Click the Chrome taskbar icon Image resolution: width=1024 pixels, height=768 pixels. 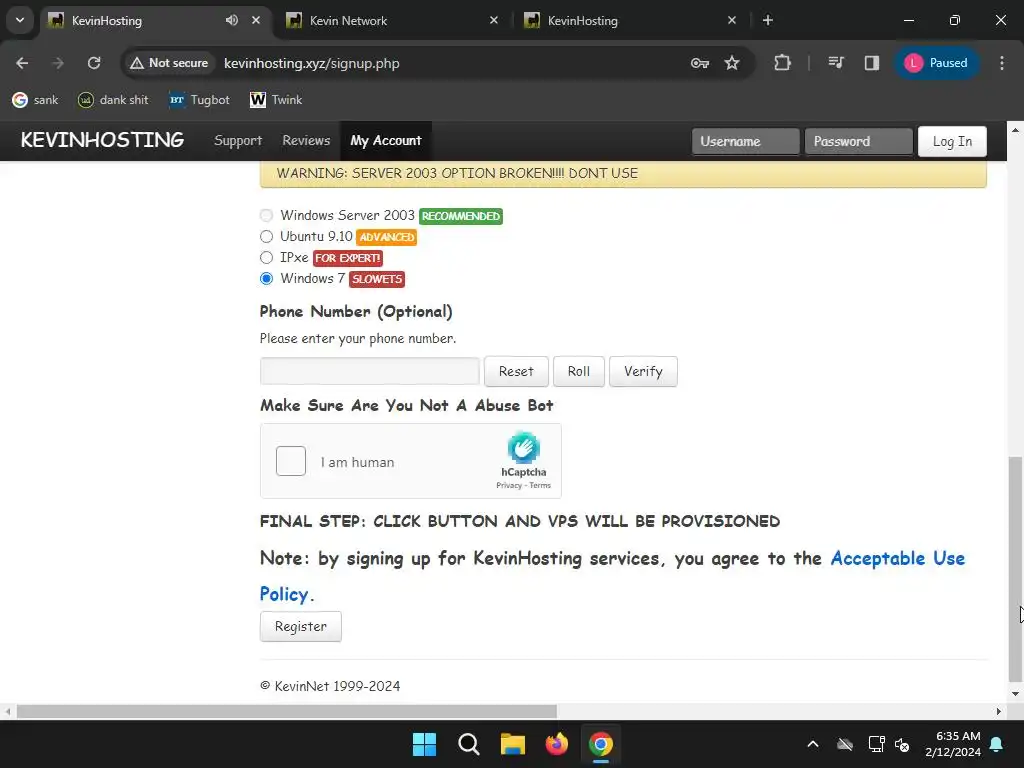[601, 744]
